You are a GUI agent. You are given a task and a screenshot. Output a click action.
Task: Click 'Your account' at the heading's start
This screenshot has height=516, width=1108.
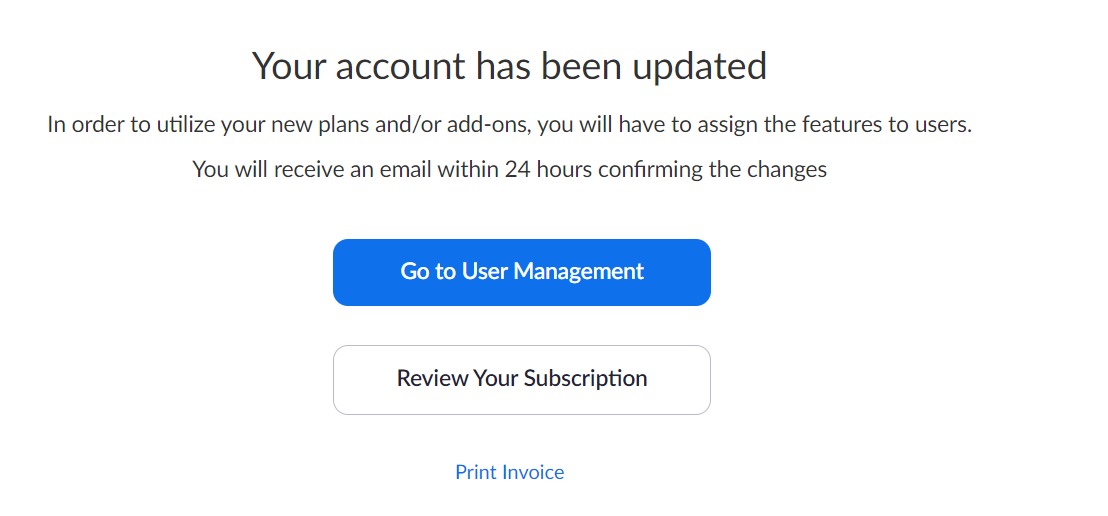[x=358, y=66]
